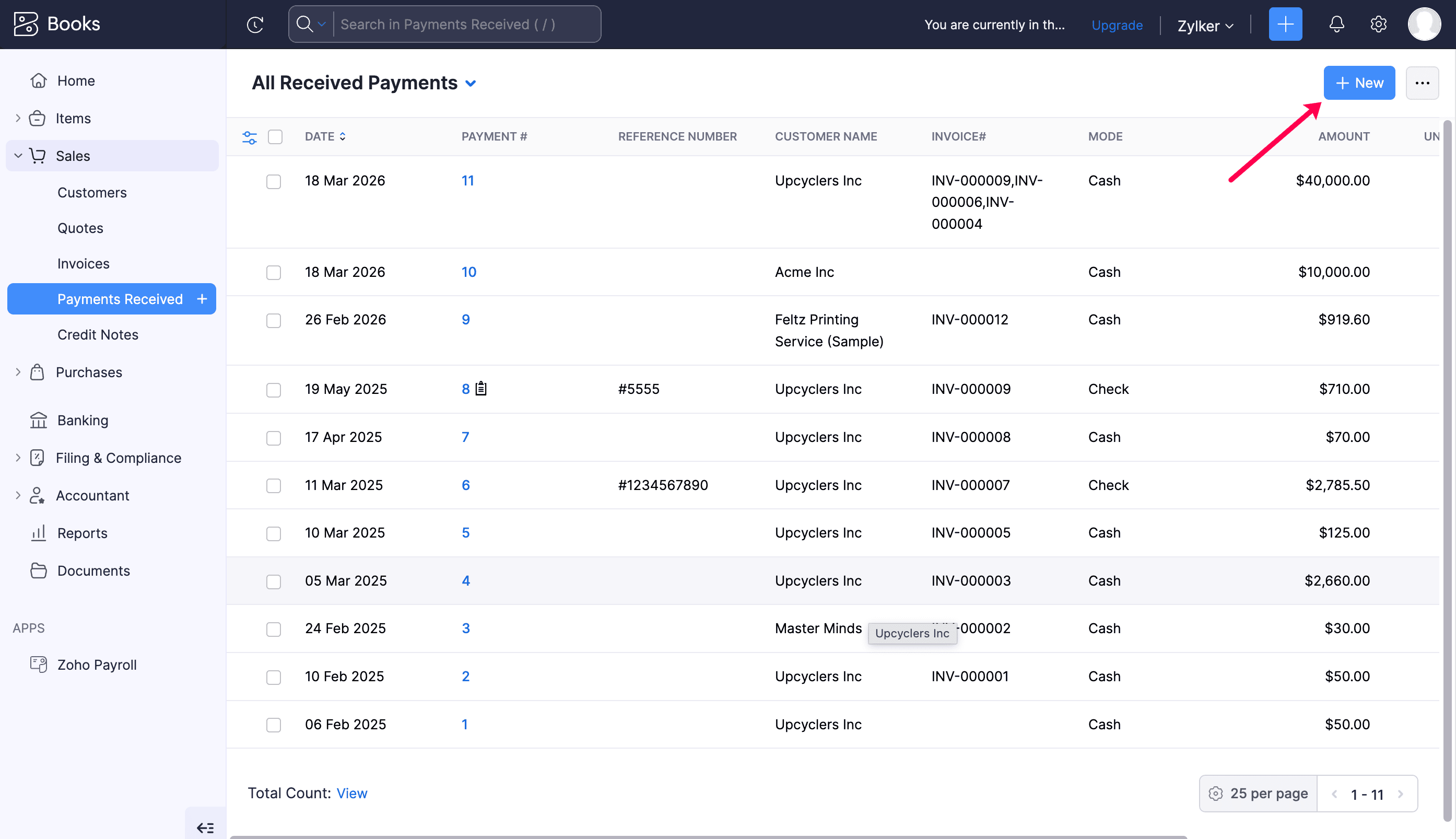Open the settings gear icon
This screenshot has height=839, width=1456.
tap(1378, 24)
